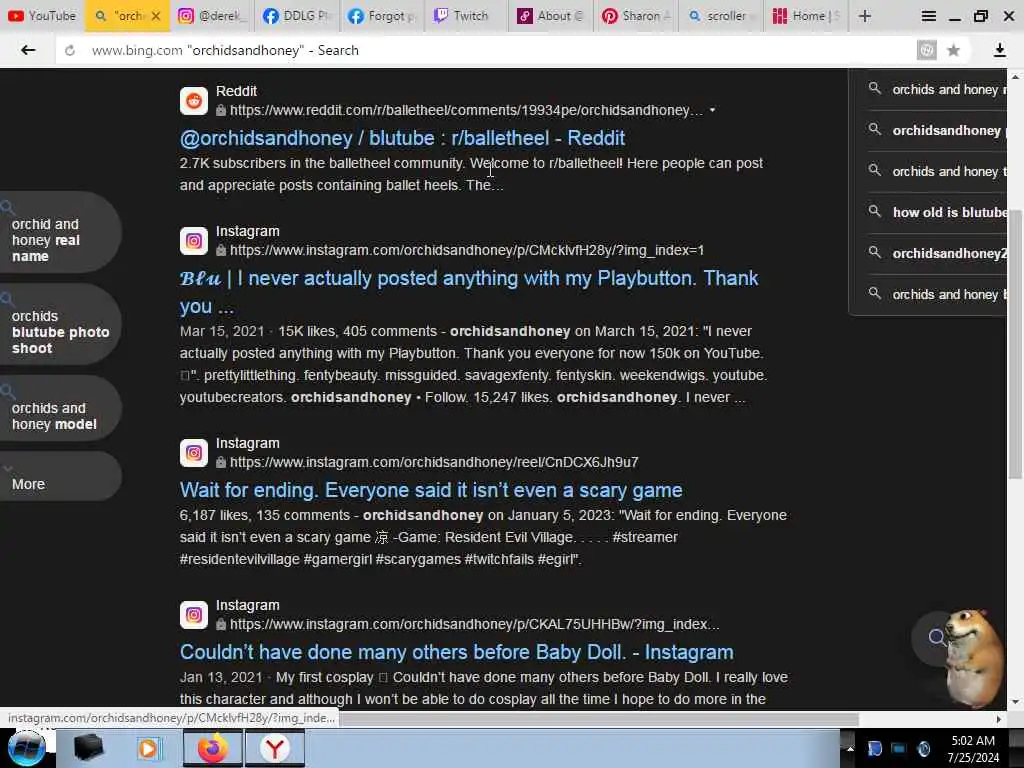Switch to the YouTube tab
Image resolution: width=1024 pixels, height=768 pixels.
[42, 16]
